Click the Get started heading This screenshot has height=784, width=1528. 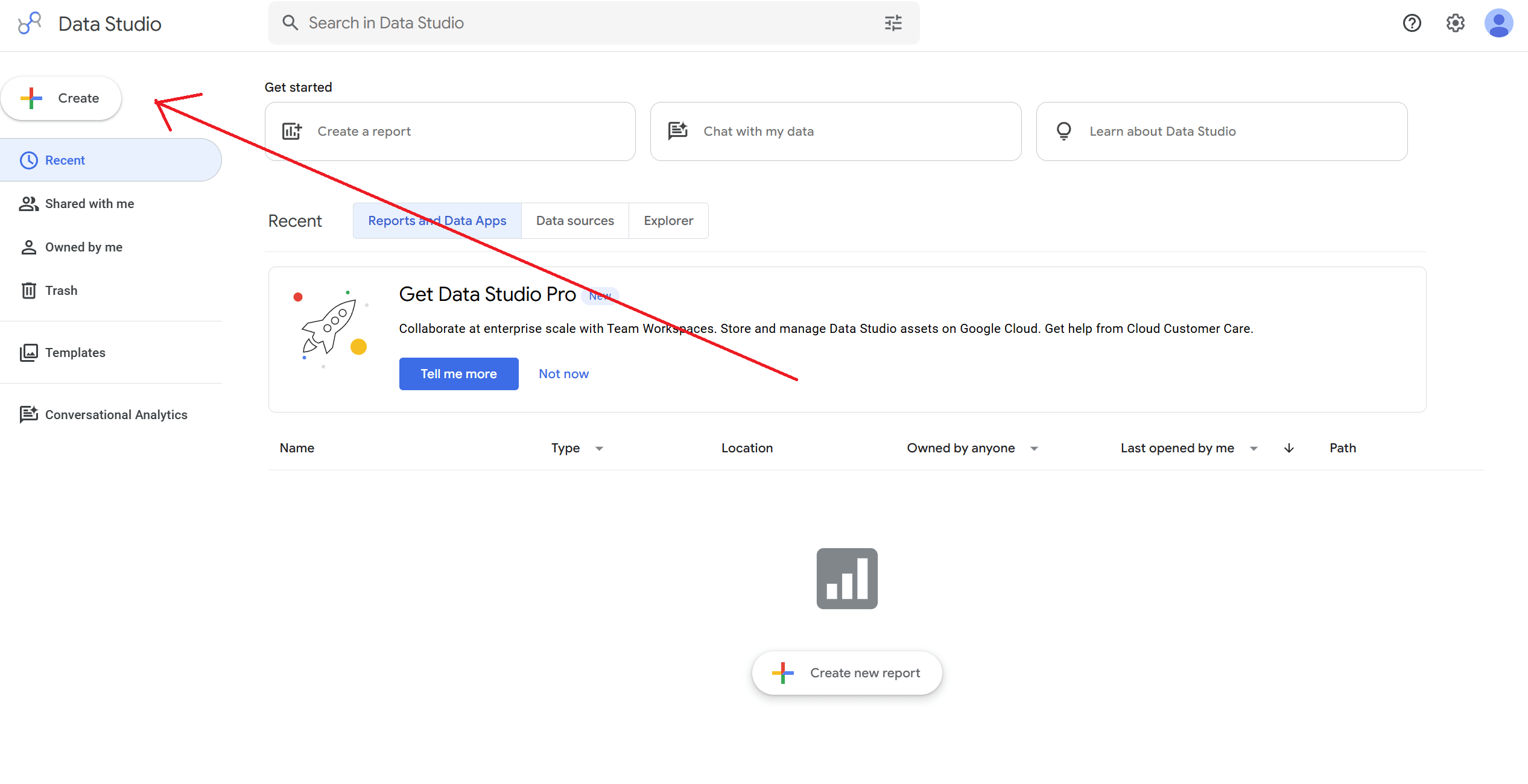coord(298,87)
